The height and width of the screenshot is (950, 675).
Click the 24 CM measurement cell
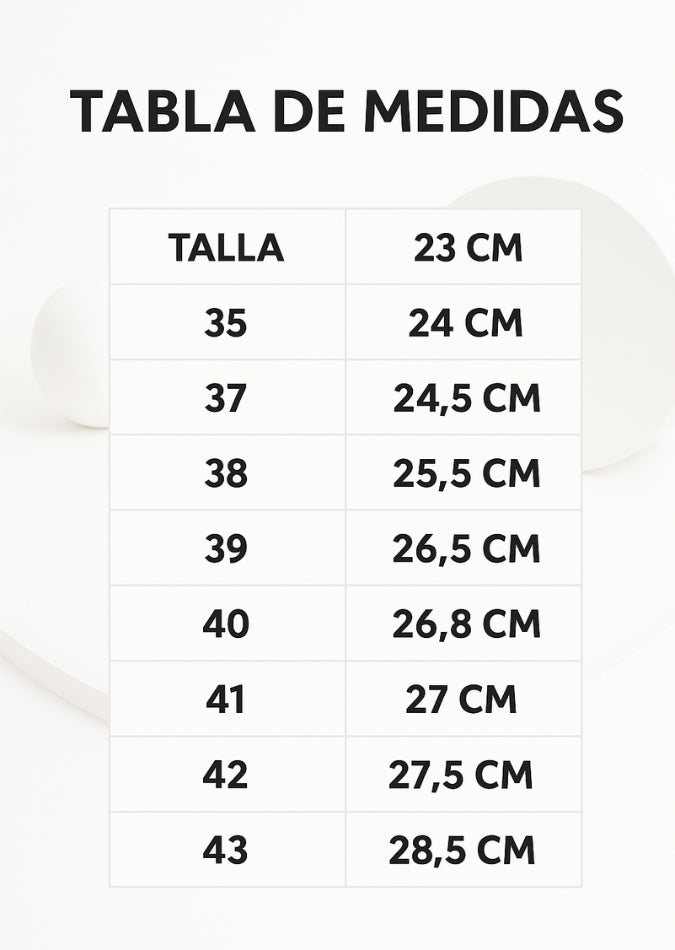click(x=465, y=323)
